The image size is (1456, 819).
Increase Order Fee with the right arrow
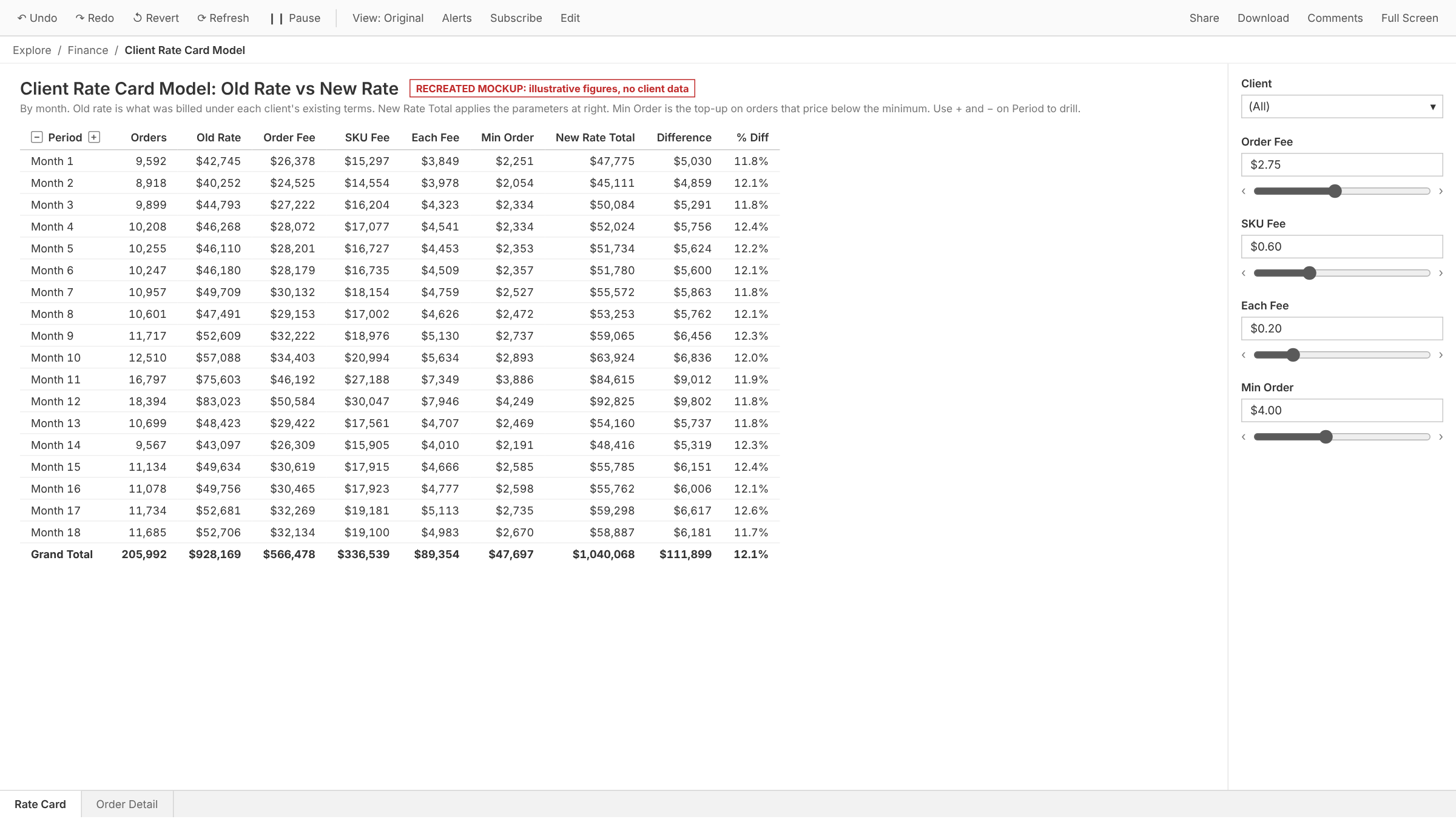pyautogui.click(x=1441, y=191)
